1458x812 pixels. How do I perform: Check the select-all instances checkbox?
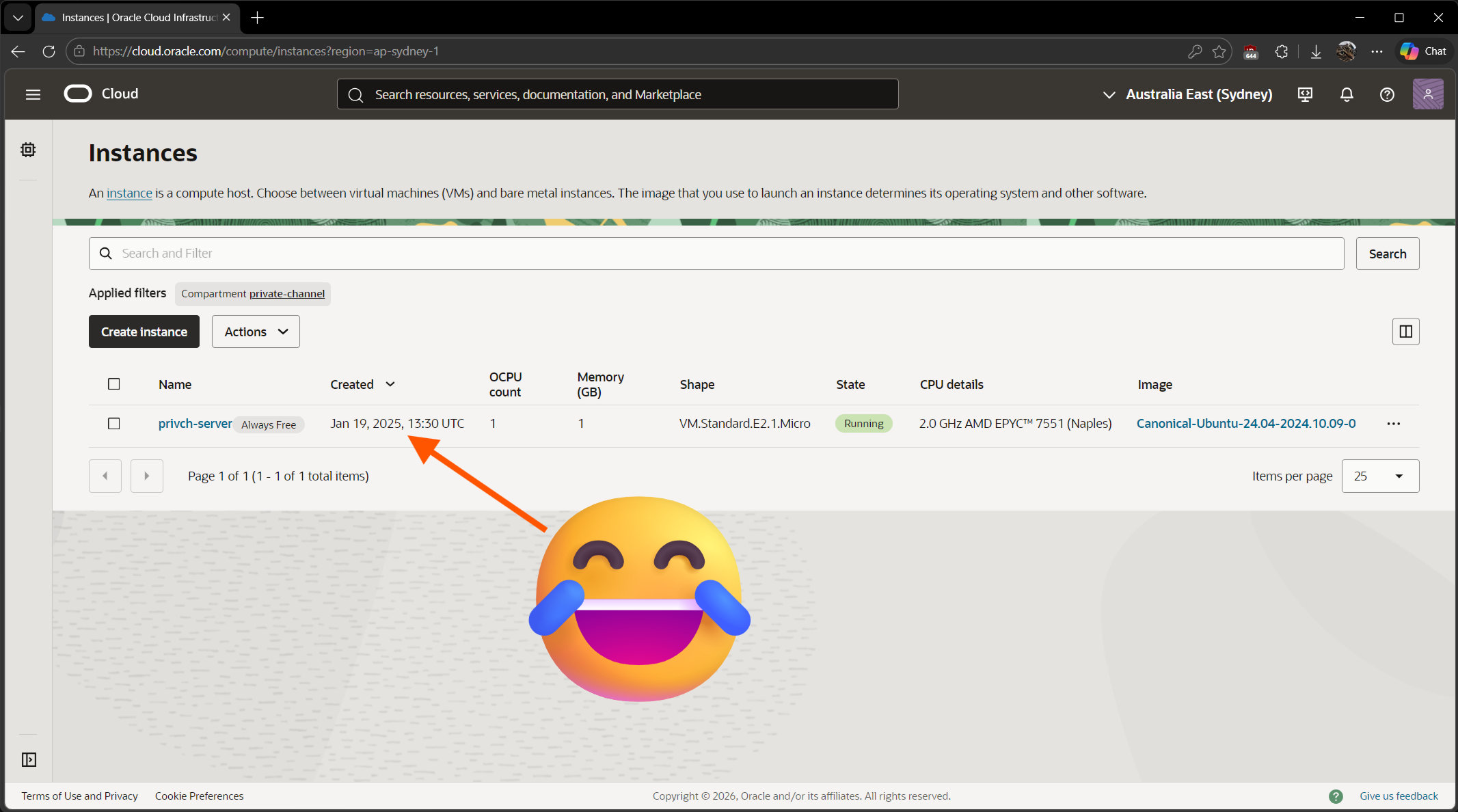pyautogui.click(x=114, y=384)
